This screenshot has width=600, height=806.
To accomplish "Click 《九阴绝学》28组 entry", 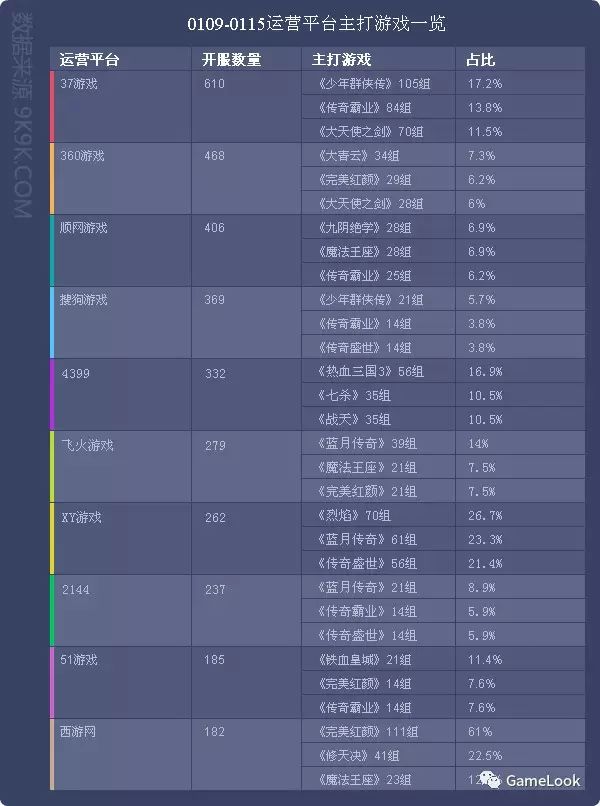I will coord(365,227).
